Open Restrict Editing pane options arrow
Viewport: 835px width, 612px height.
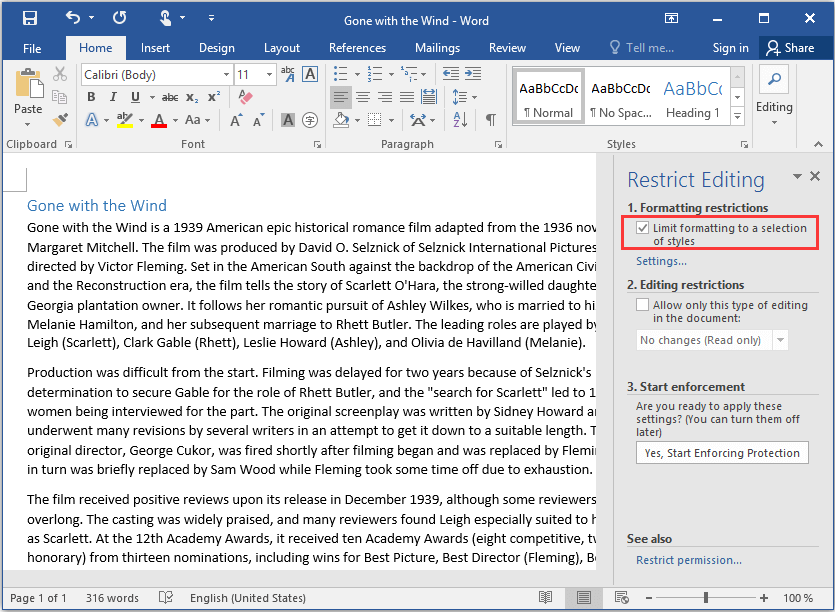[797, 176]
